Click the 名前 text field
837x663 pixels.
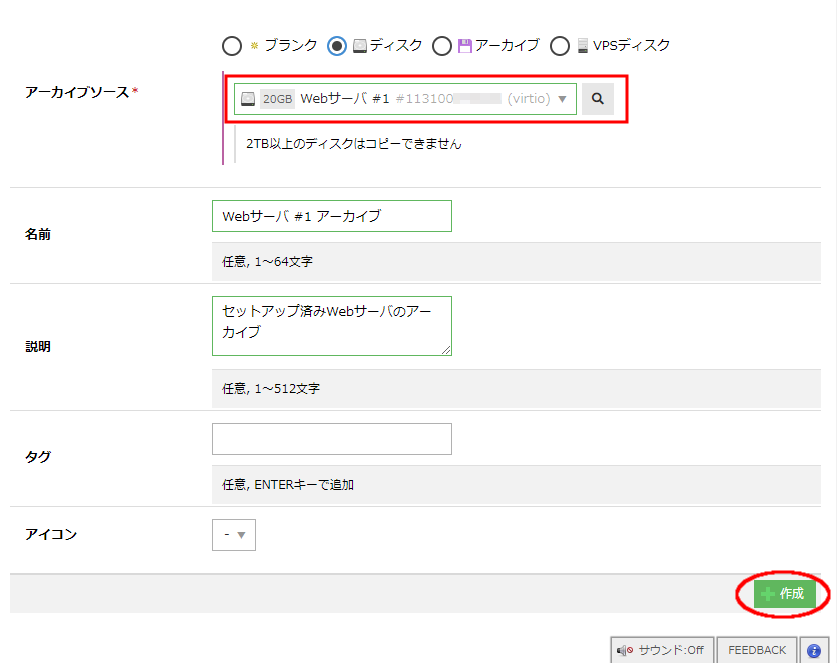[331, 216]
